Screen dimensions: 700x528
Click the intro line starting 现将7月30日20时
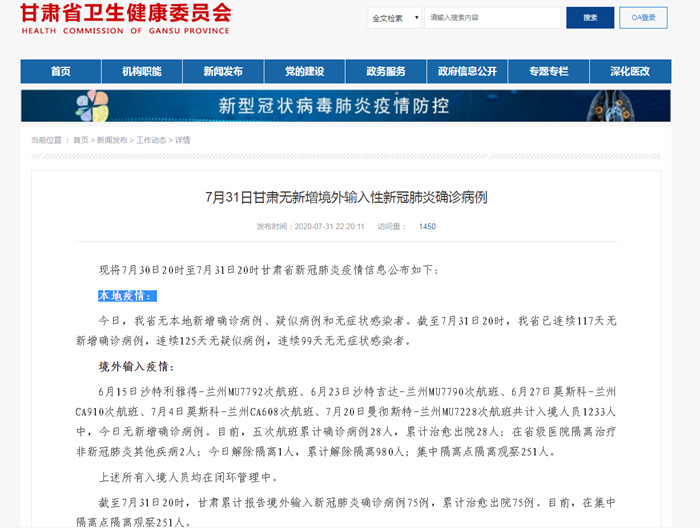coord(269,270)
